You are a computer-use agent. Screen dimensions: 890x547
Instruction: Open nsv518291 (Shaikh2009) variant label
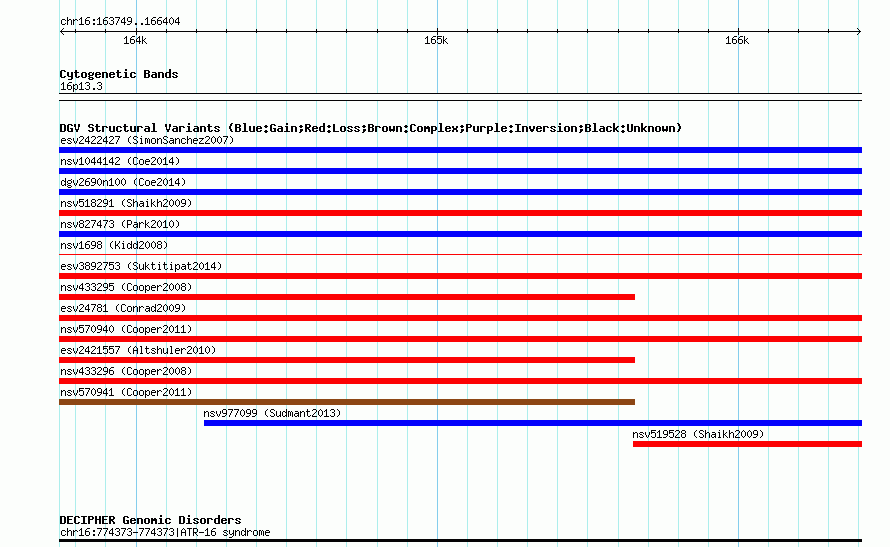[x=126, y=203]
